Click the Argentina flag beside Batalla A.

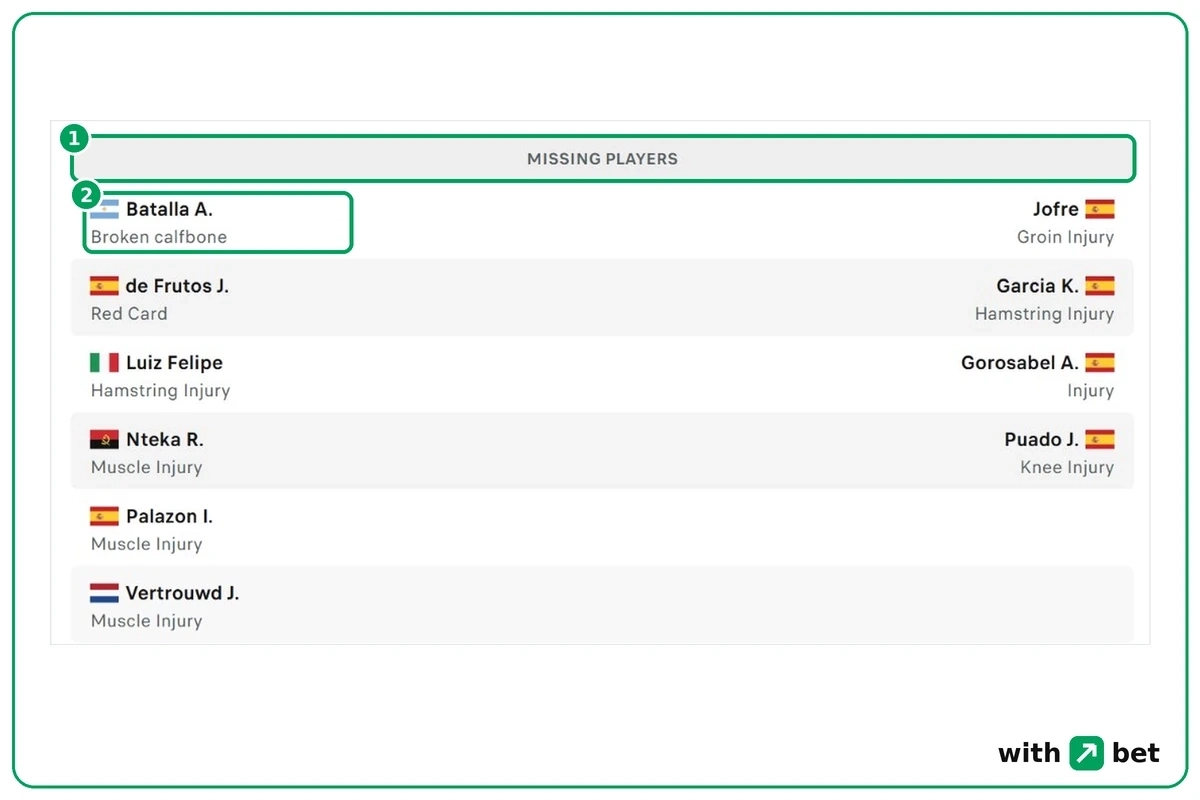pos(104,209)
